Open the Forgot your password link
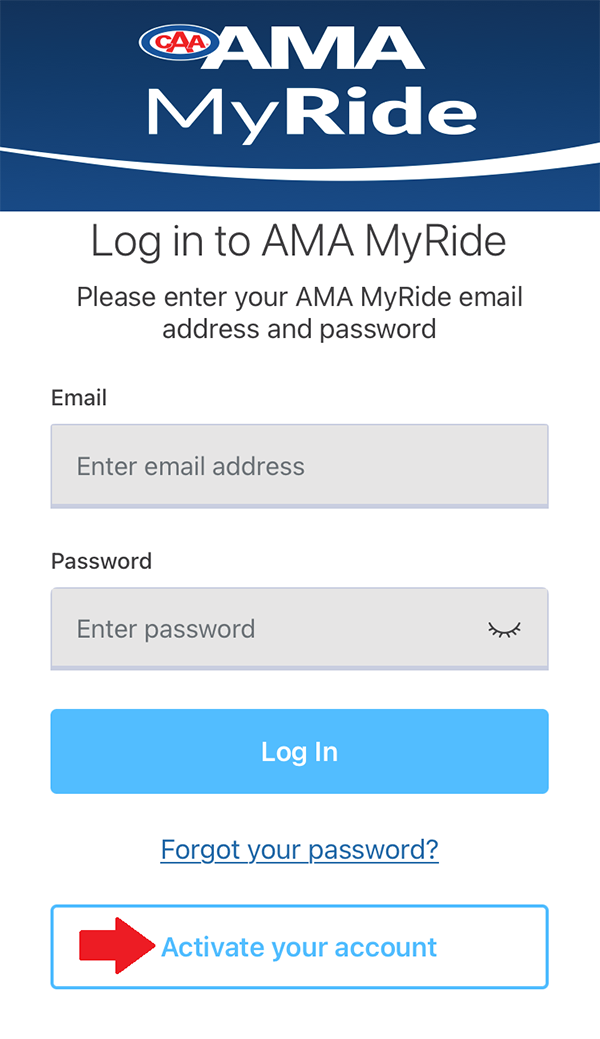 pyautogui.click(x=299, y=849)
